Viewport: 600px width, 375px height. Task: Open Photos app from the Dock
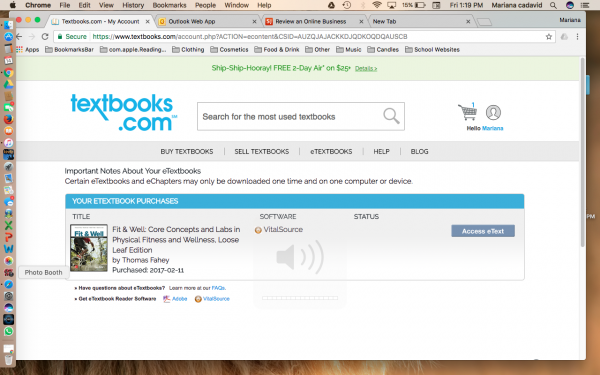(8, 261)
